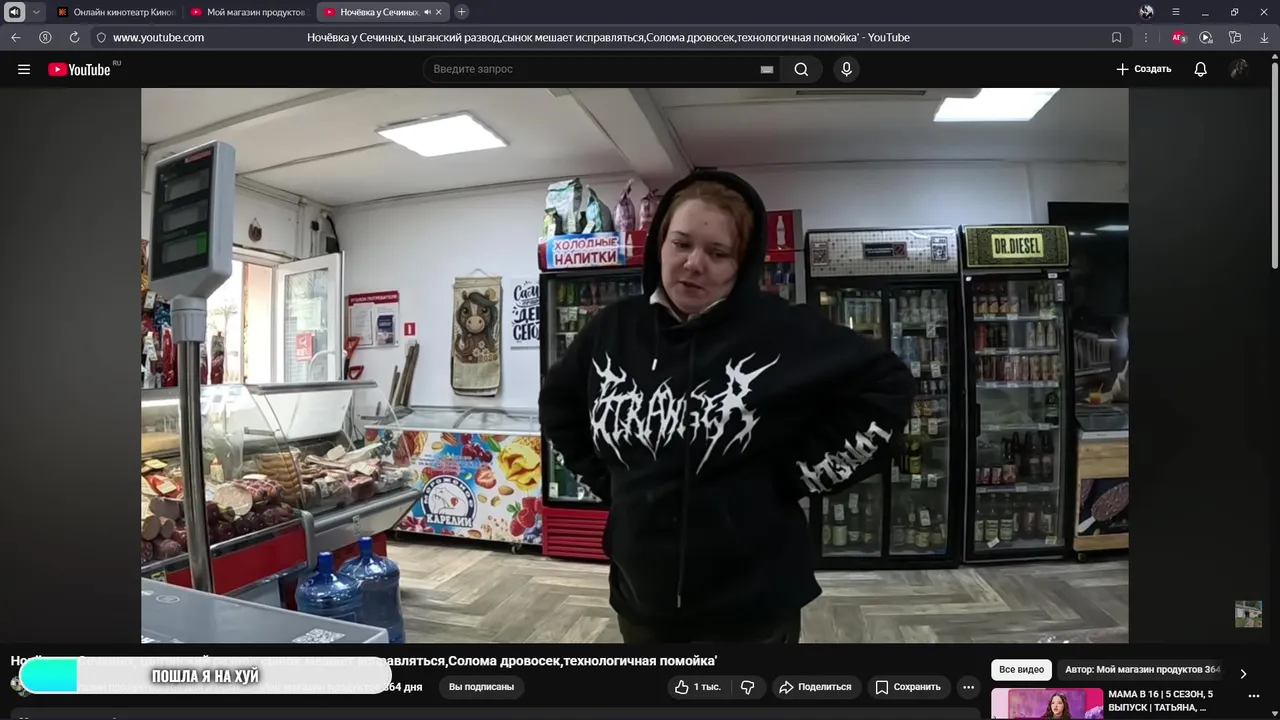Show site protection shield info

point(101,37)
